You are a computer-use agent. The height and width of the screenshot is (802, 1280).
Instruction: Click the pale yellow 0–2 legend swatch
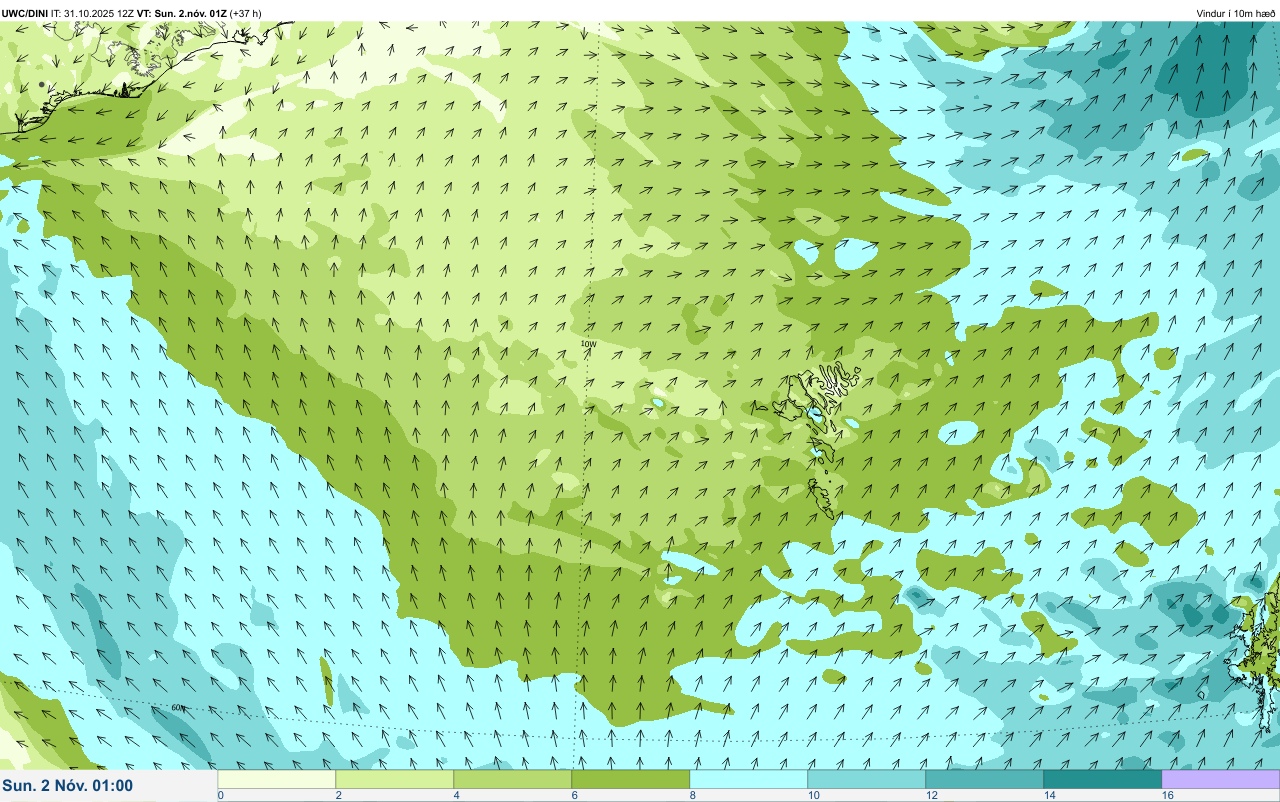(276, 779)
